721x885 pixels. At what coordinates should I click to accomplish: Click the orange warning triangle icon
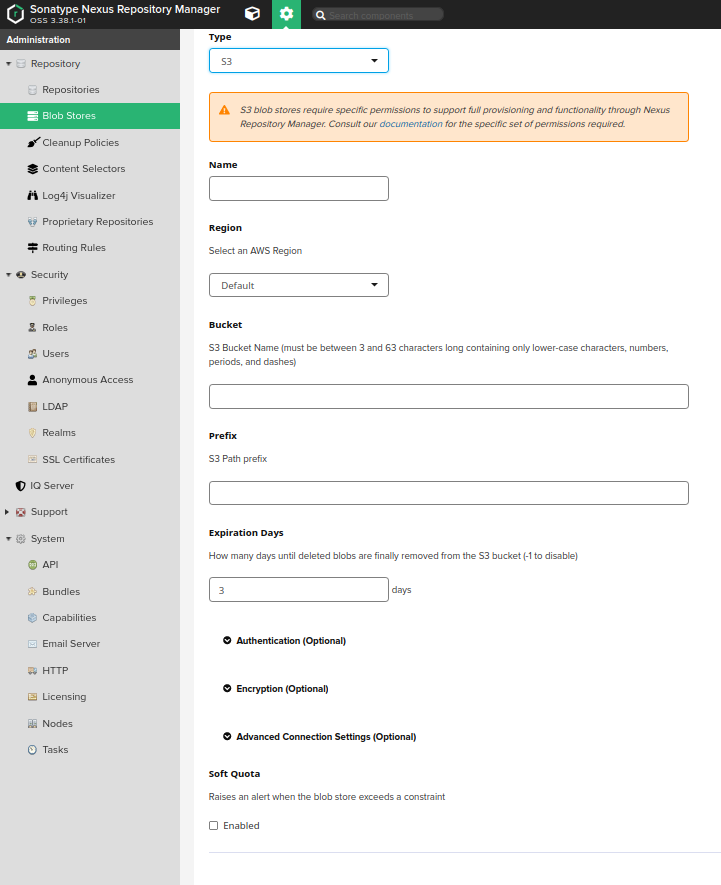tap(225, 110)
